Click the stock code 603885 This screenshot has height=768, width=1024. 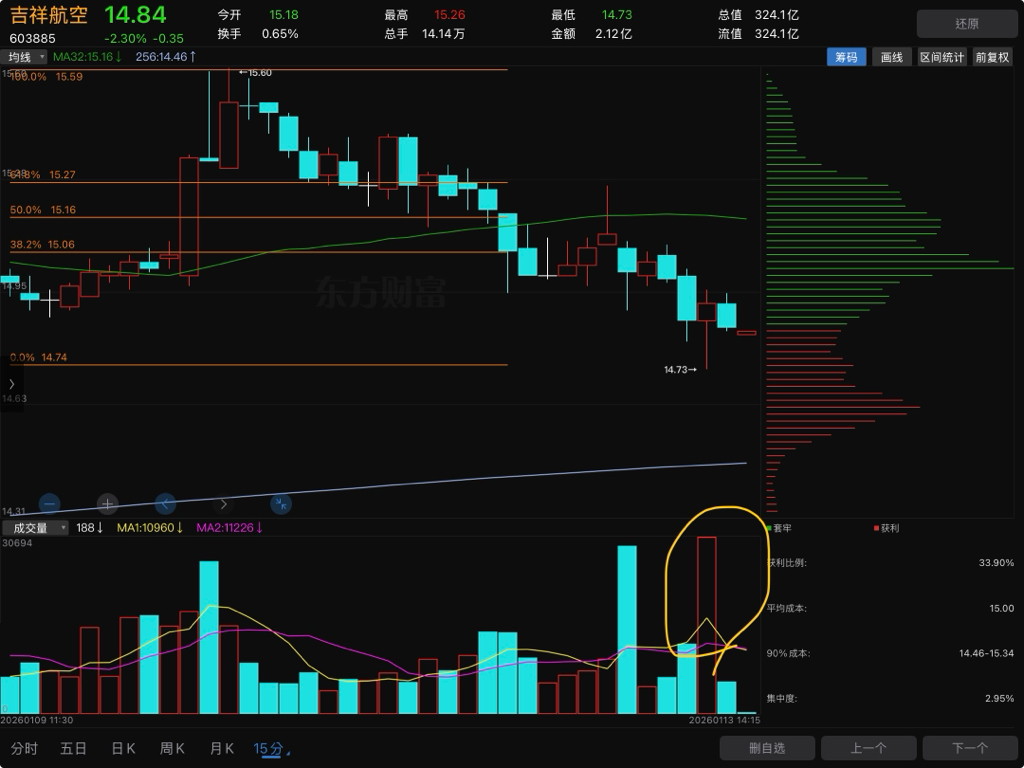[33, 39]
